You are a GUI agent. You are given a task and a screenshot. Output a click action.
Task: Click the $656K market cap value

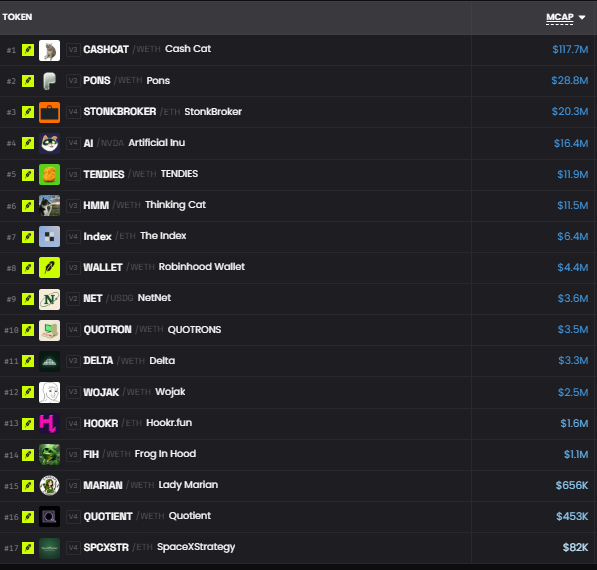571,485
